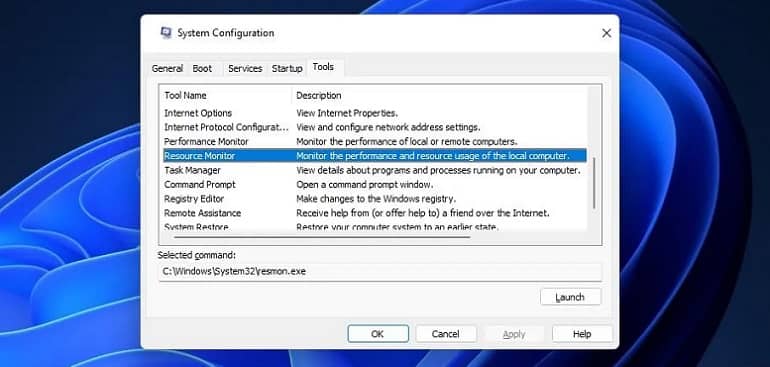Open Help for System Configuration
770x367 pixels.
(x=582, y=334)
